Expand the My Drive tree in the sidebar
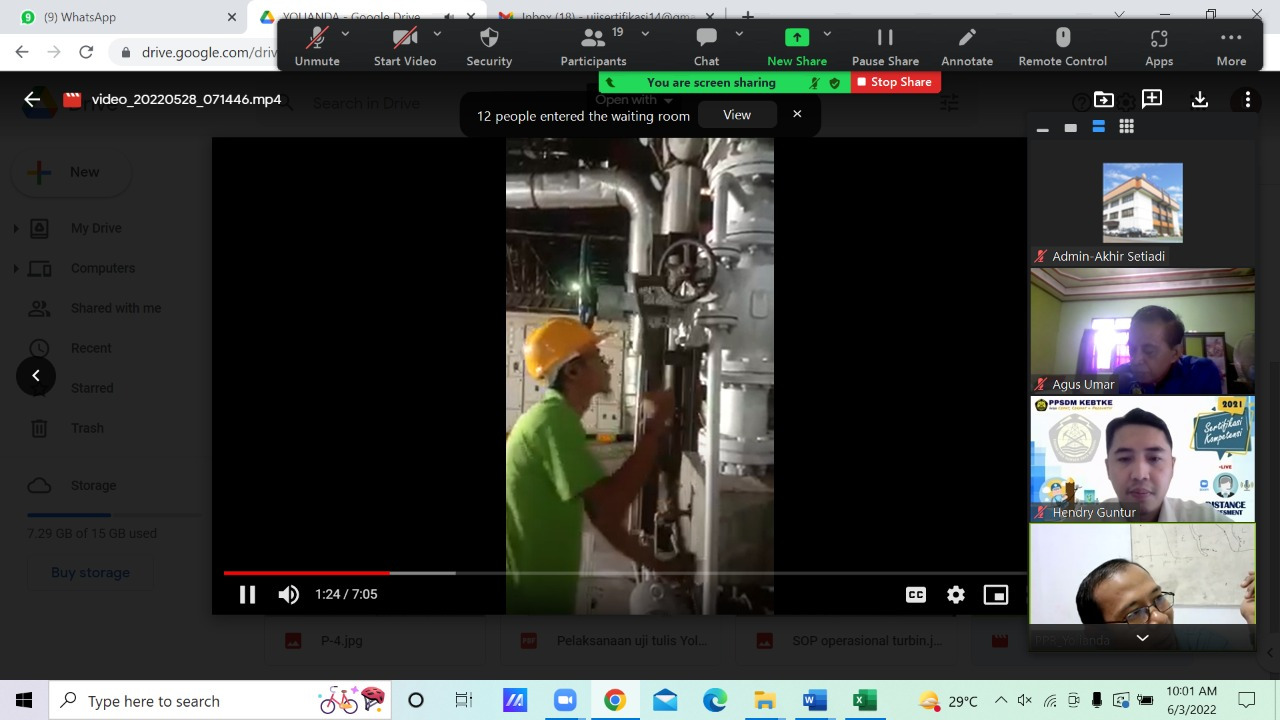 point(17,228)
